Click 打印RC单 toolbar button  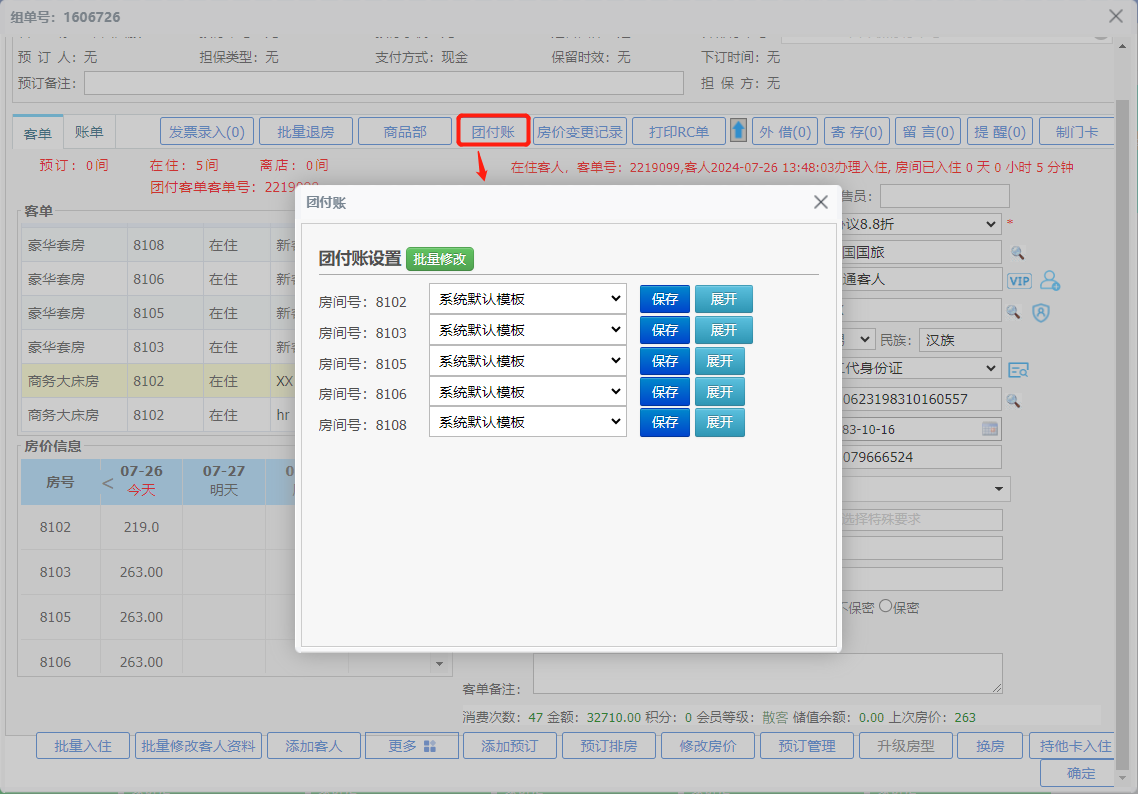679,131
